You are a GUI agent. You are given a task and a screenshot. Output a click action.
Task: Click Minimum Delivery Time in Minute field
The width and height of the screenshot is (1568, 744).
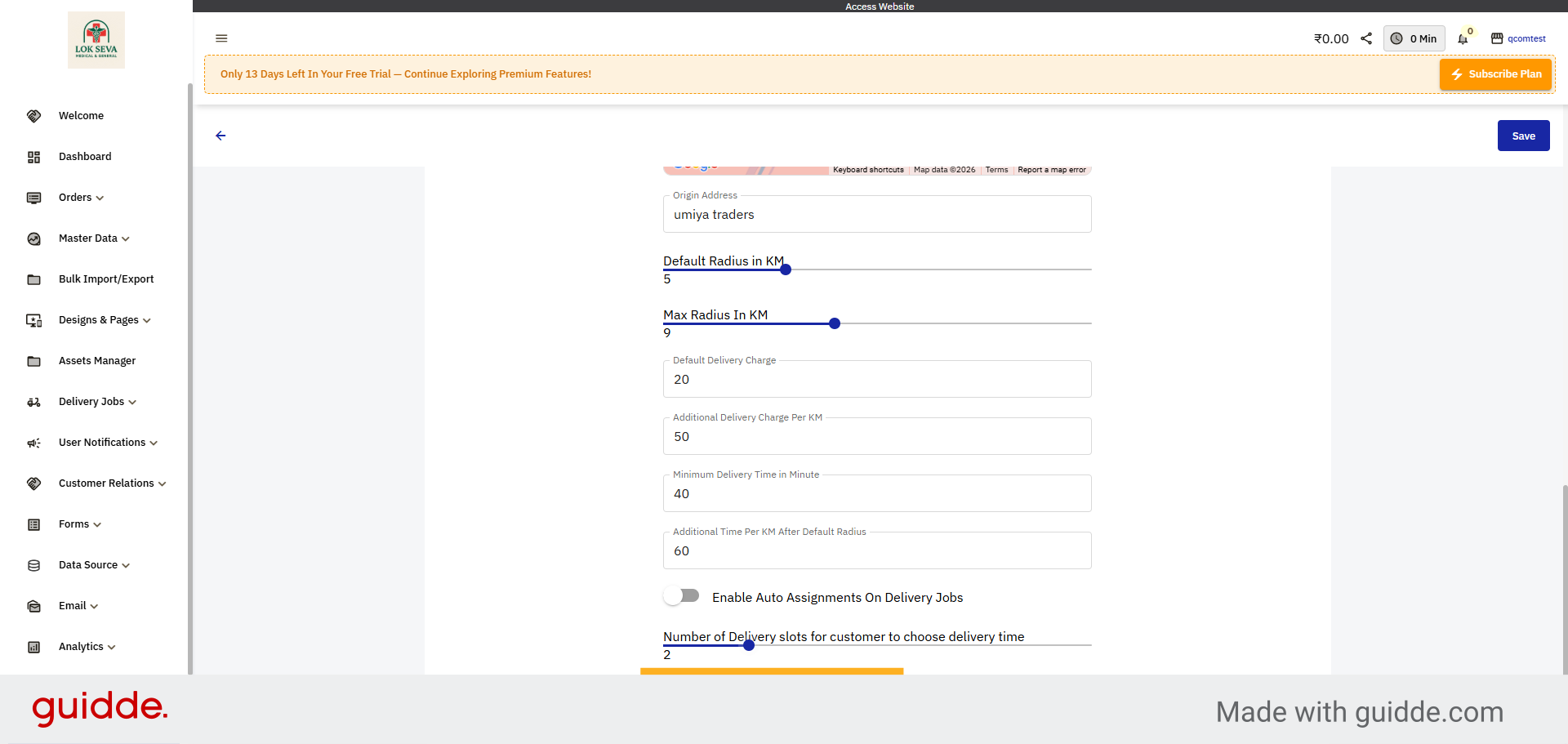pos(877,493)
